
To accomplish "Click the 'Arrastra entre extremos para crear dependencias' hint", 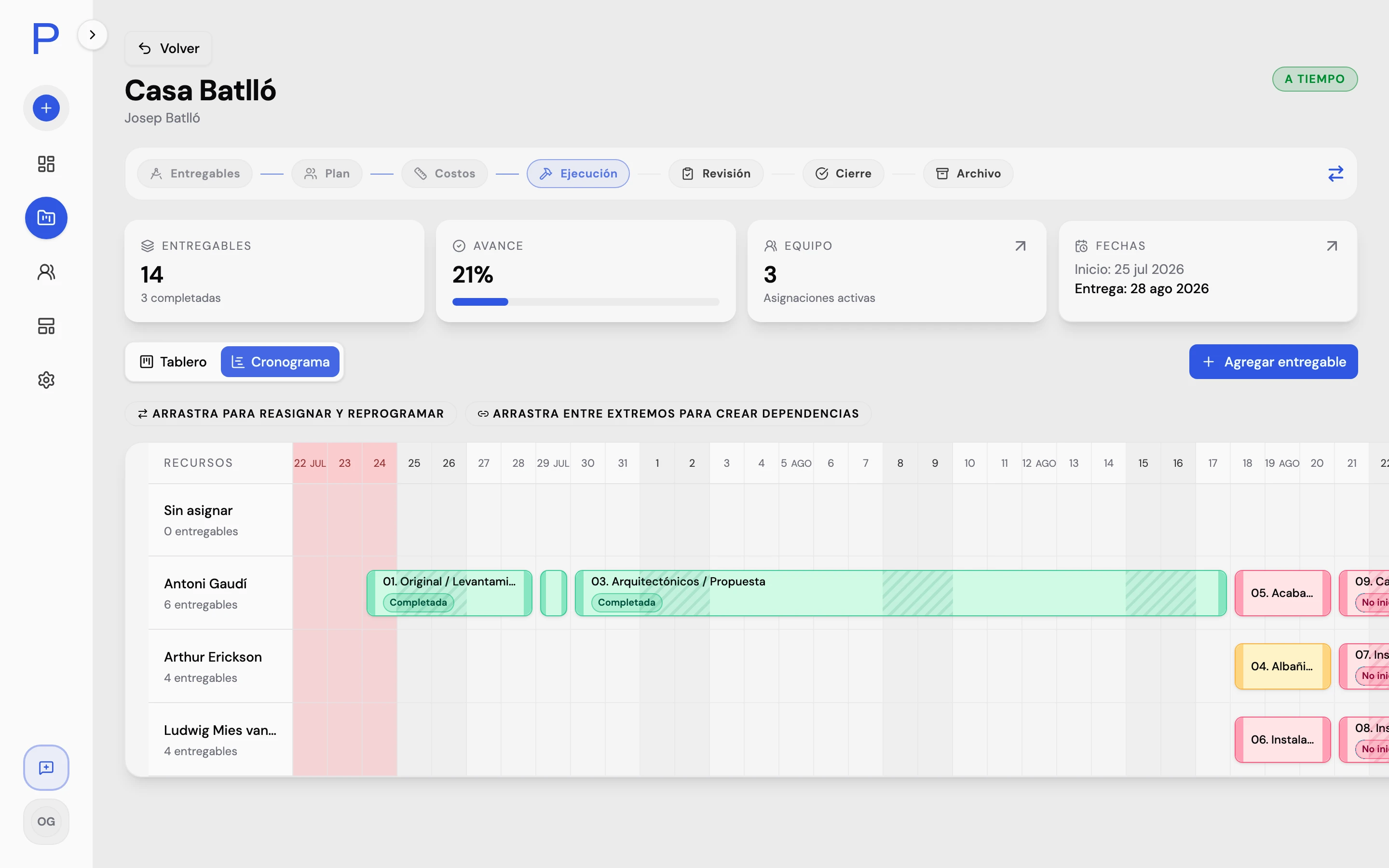I will click(x=668, y=413).
